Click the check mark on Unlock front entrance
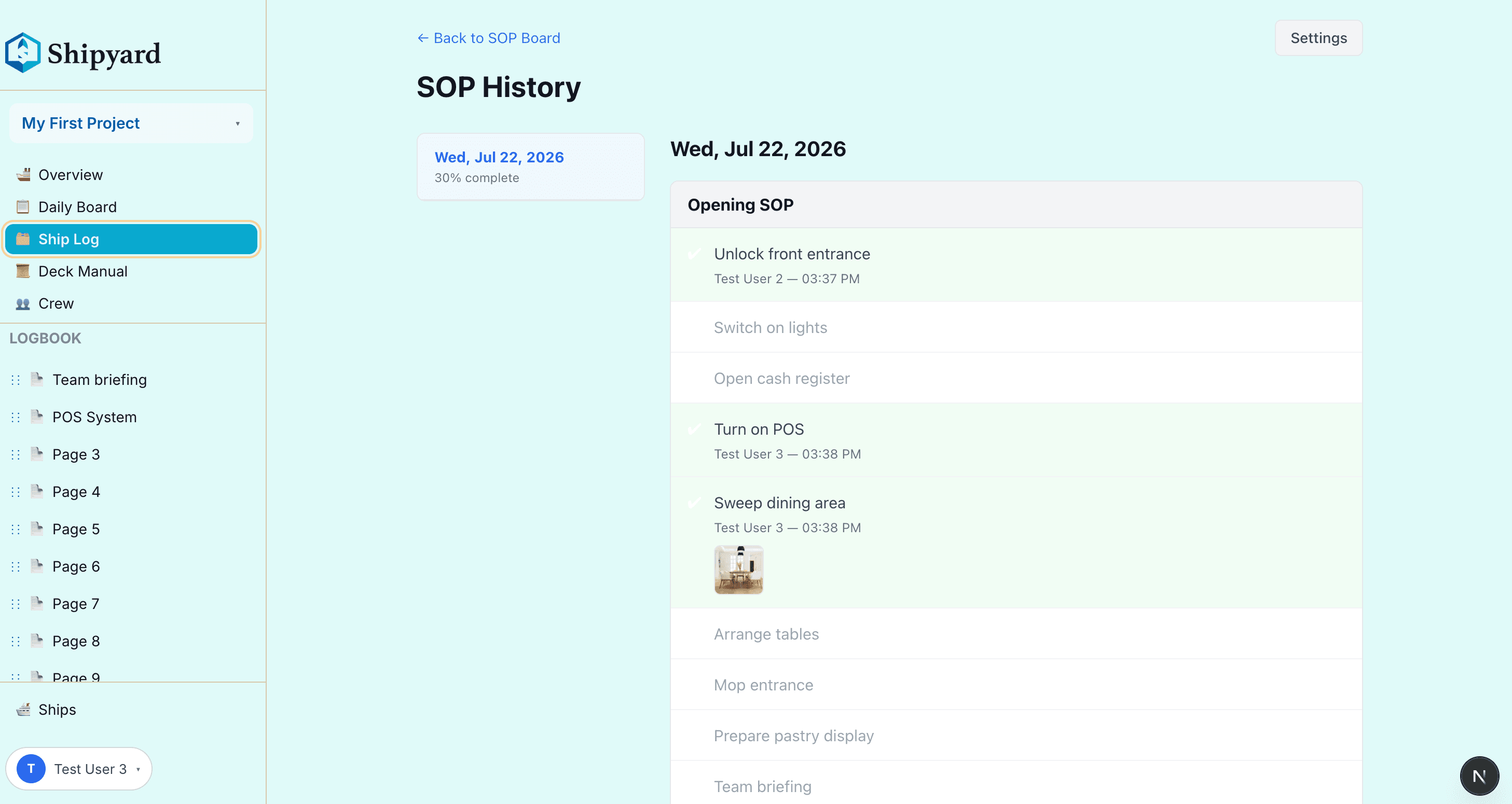This screenshot has width=1512, height=804. (x=694, y=254)
